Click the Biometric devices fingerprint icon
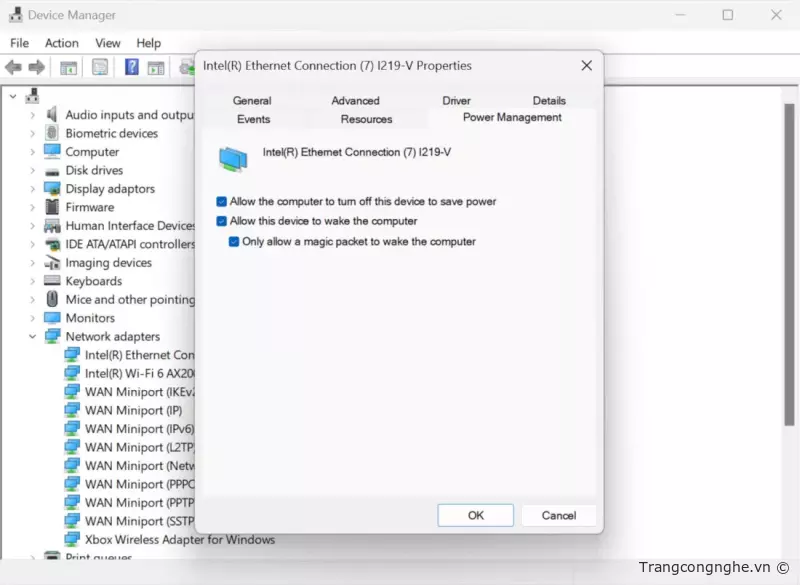This screenshot has width=800, height=585. (52, 133)
